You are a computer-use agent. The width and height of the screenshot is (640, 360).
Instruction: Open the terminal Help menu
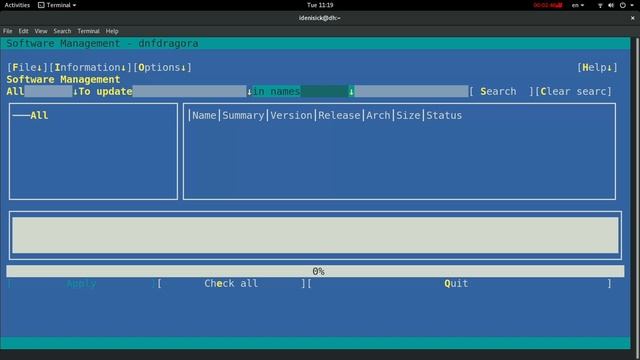112,31
